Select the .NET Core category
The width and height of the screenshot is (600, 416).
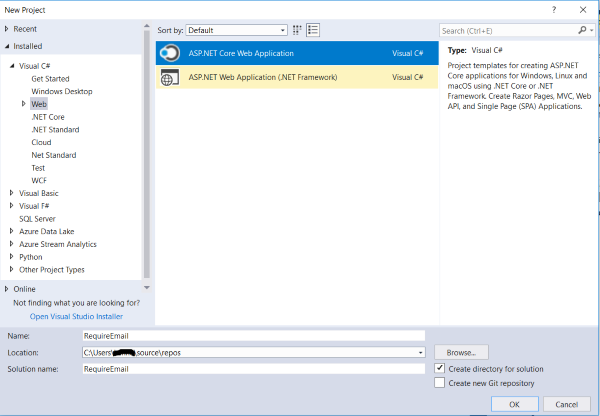[48, 117]
